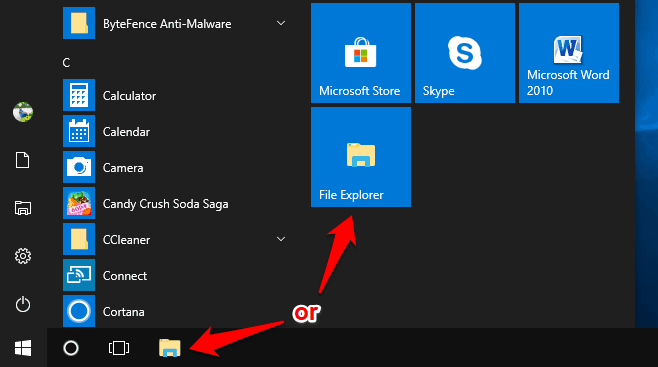The width and height of the screenshot is (658, 367).
Task: Open Settings gear in Start sidebar
Action: tap(23, 256)
